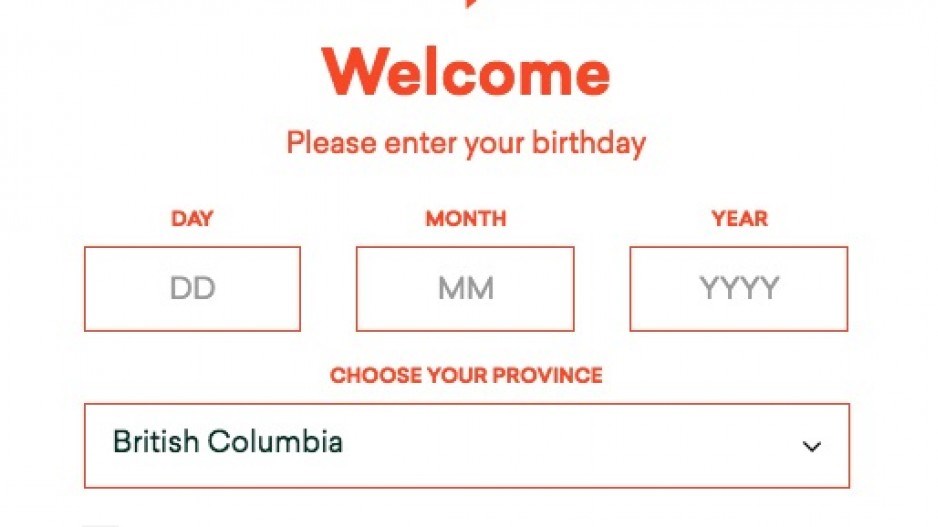
Task: Click the MM placeholder text
Action: click(x=465, y=288)
